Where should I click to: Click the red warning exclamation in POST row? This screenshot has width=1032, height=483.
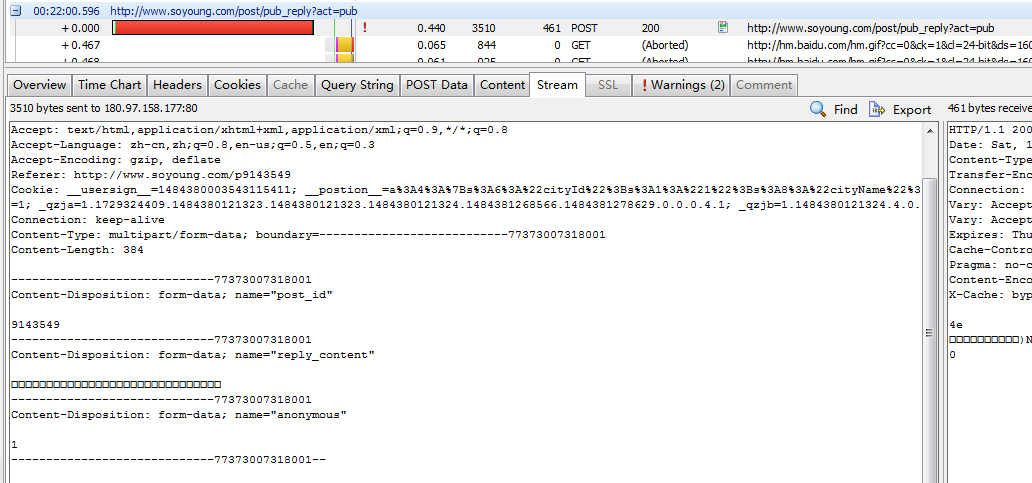pyautogui.click(x=365, y=28)
